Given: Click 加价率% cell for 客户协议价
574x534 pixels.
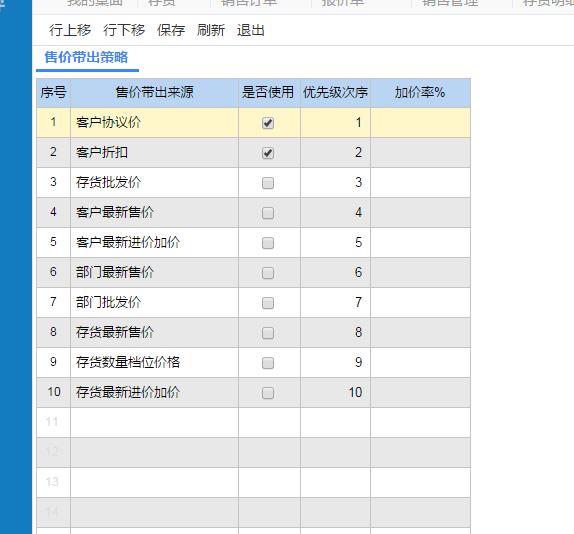Looking at the screenshot, I should point(420,123).
